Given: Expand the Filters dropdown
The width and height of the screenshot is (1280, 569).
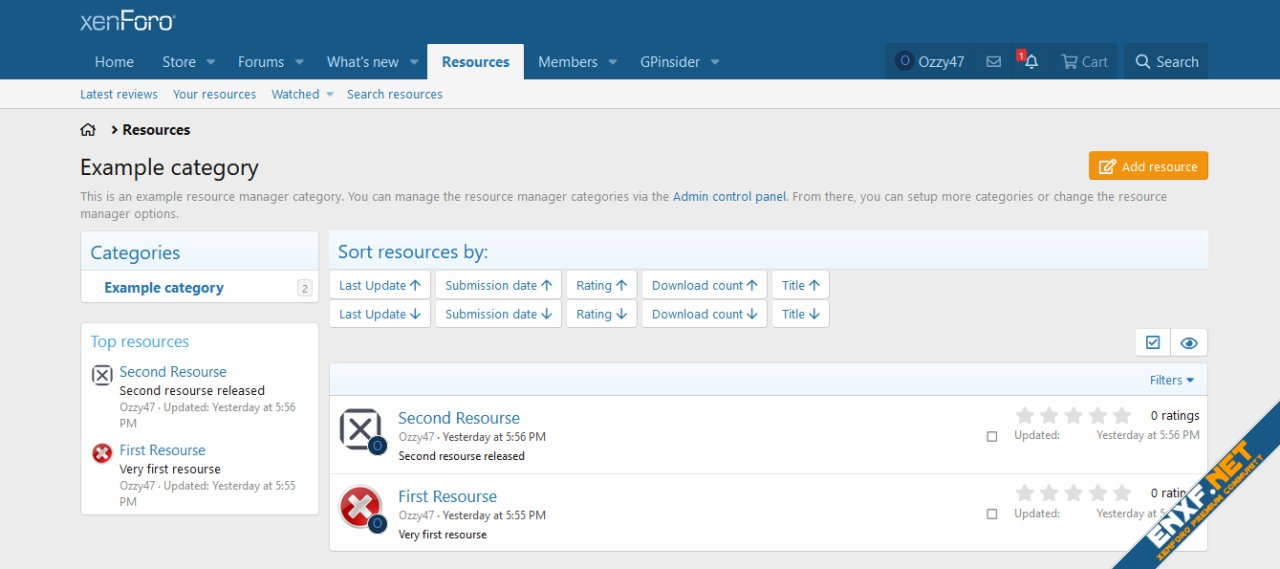Looking at the screenshot, I should pyautogui.click(x=1172, y=380).
